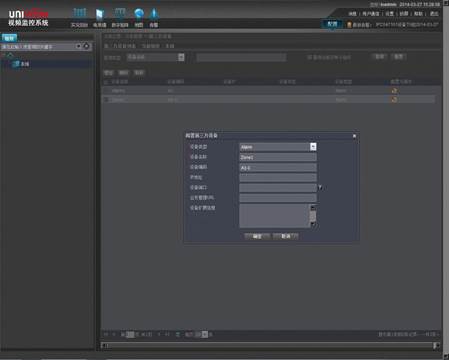Screen dimensions: 449x360
Task: Click the horizontal scrollbar below the table
Action: (x=270, y=346)
